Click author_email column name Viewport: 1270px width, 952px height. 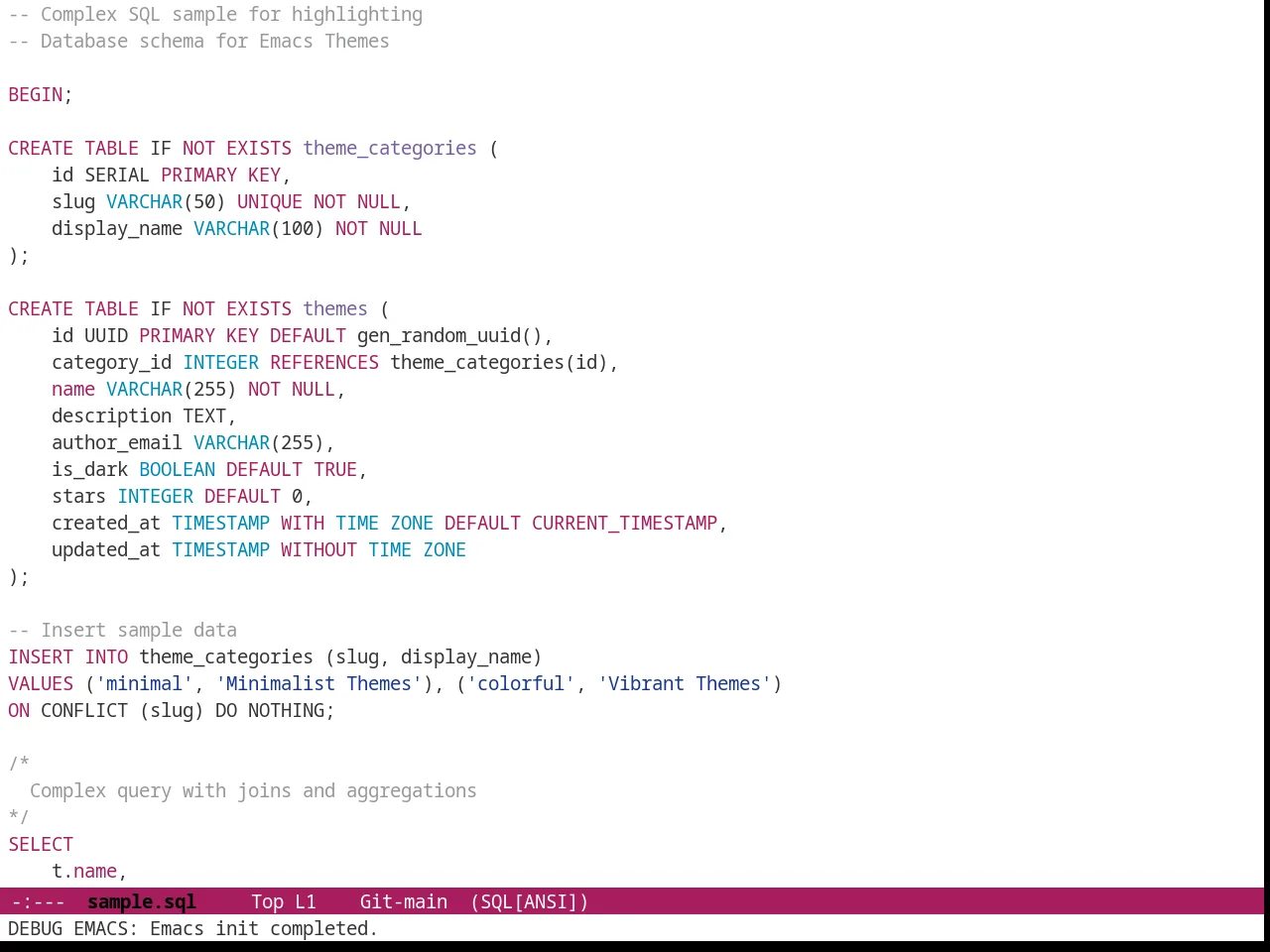point(117,442)
